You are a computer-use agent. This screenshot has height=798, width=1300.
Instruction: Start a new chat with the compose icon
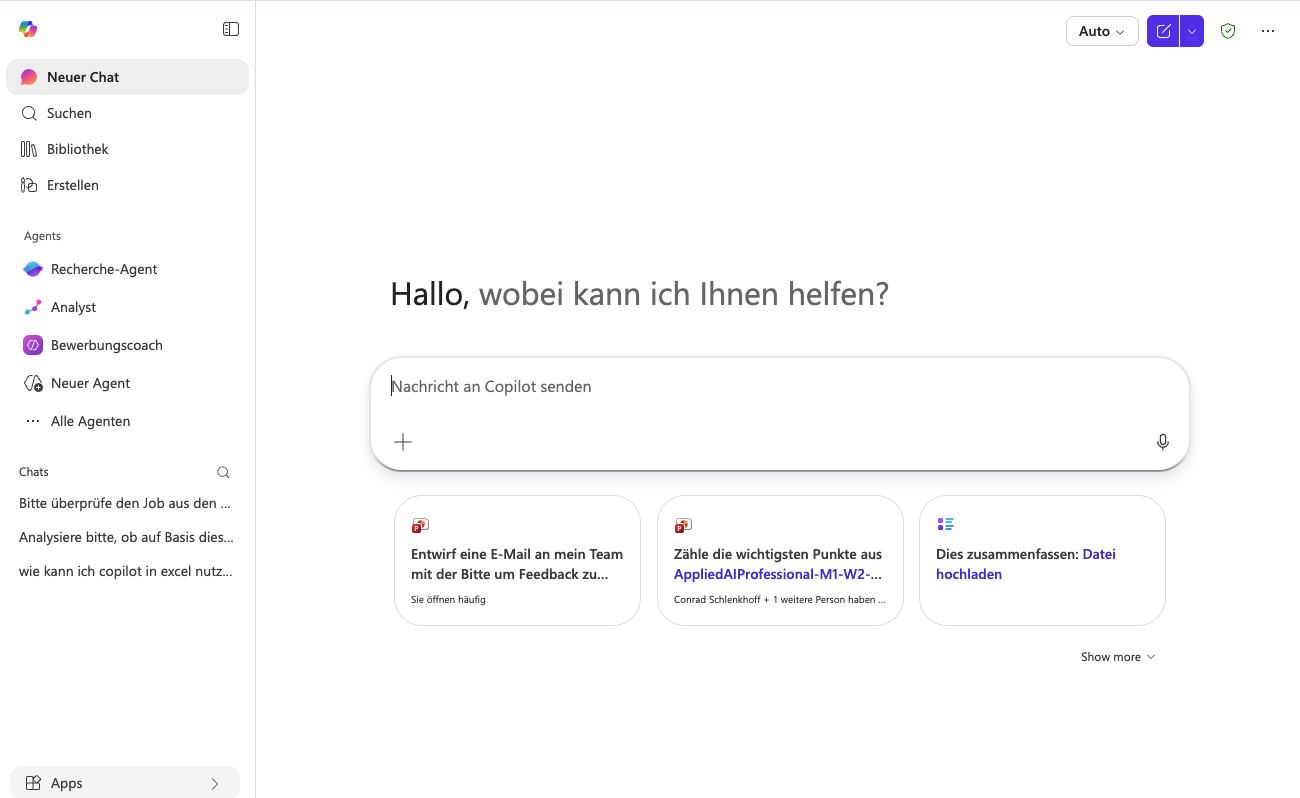click(x=1163, y=31)
